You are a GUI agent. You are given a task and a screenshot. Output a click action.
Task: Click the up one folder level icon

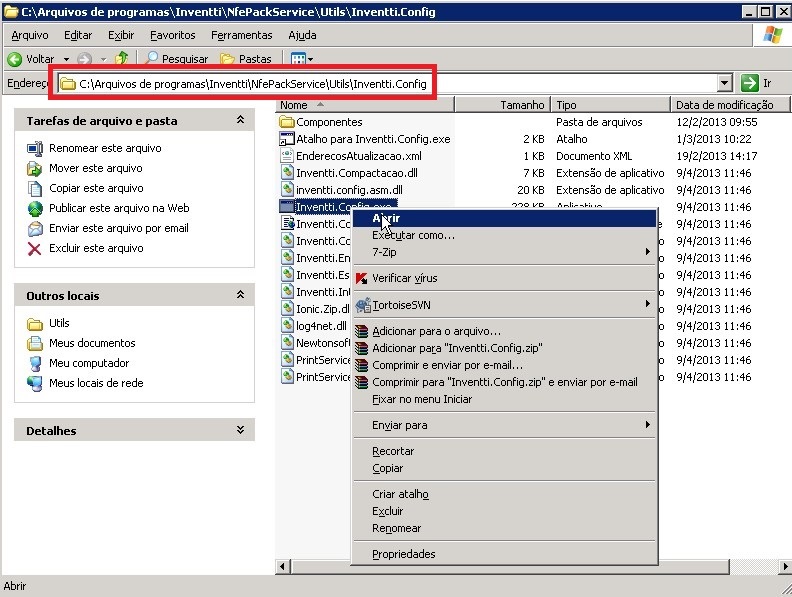[122, 59]
